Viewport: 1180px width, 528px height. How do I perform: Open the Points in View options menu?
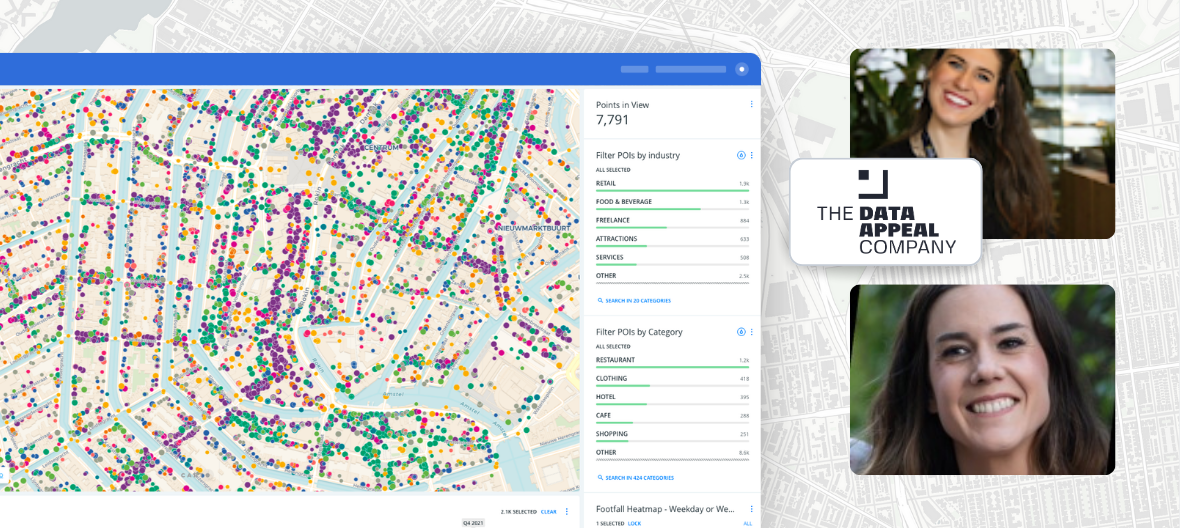(x=751, y=105)
